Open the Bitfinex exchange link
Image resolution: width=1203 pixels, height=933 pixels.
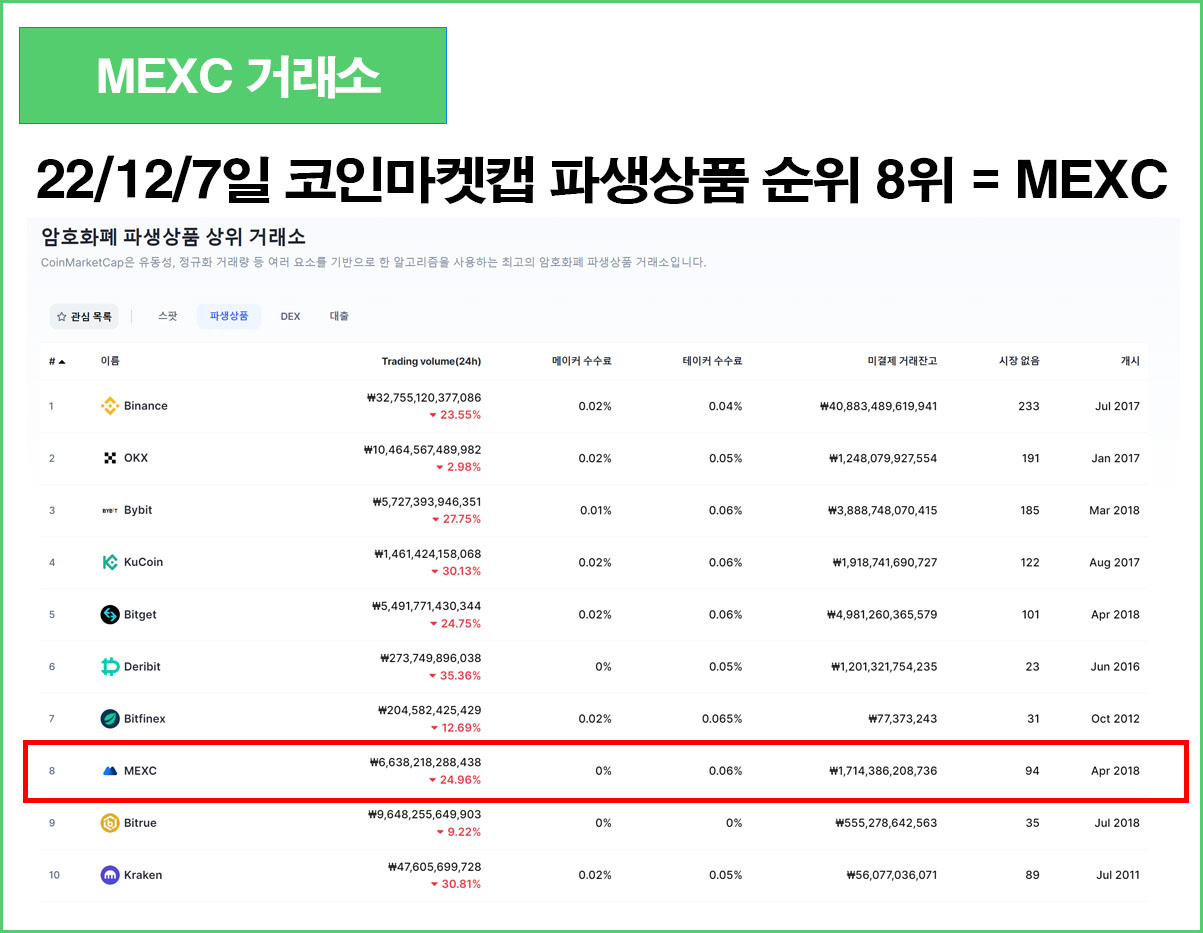(145, 718)
